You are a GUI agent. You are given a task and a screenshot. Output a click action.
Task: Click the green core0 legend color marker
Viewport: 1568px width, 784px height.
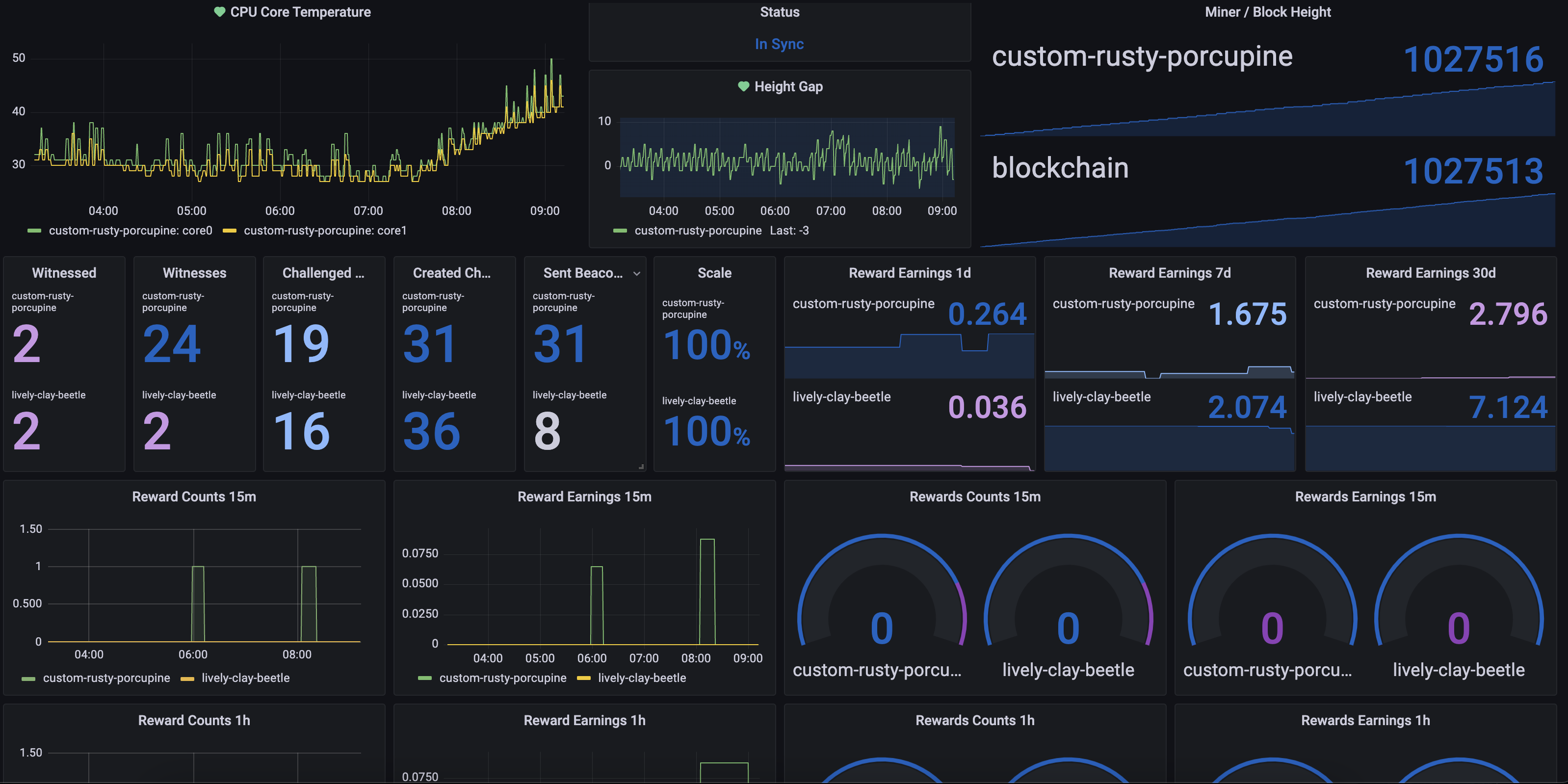coord(35,231)
